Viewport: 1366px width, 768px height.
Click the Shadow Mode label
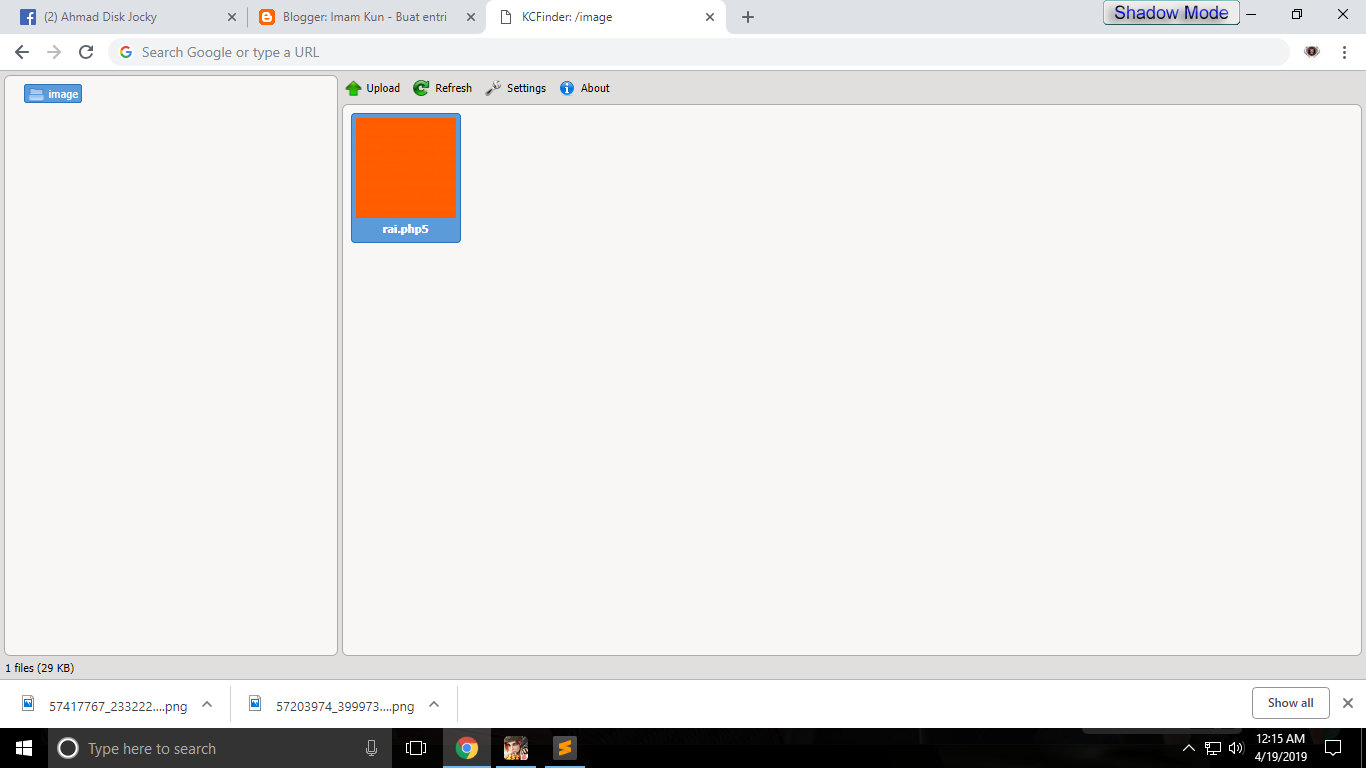pyautogui.click(x=1170, y=13)
